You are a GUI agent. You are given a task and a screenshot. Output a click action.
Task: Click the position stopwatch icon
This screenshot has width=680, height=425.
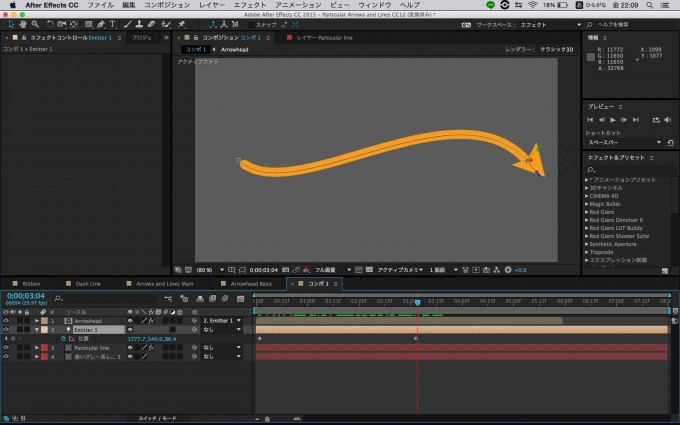coord(61,339)
